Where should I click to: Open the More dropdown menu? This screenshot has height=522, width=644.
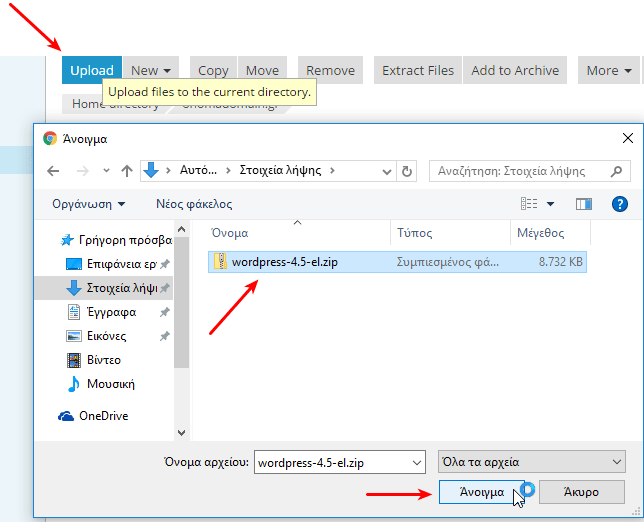[x=609, y=70]
